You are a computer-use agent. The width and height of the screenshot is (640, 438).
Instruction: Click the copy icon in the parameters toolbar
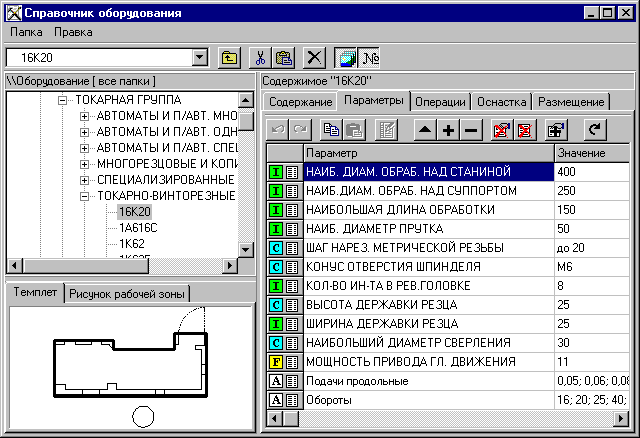tap(331, 130)
